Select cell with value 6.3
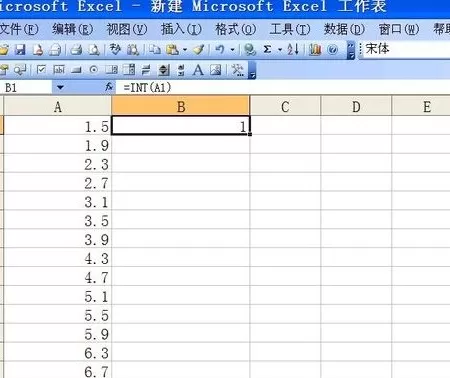This screenshot has width=450, height=378. click(57, 352)
